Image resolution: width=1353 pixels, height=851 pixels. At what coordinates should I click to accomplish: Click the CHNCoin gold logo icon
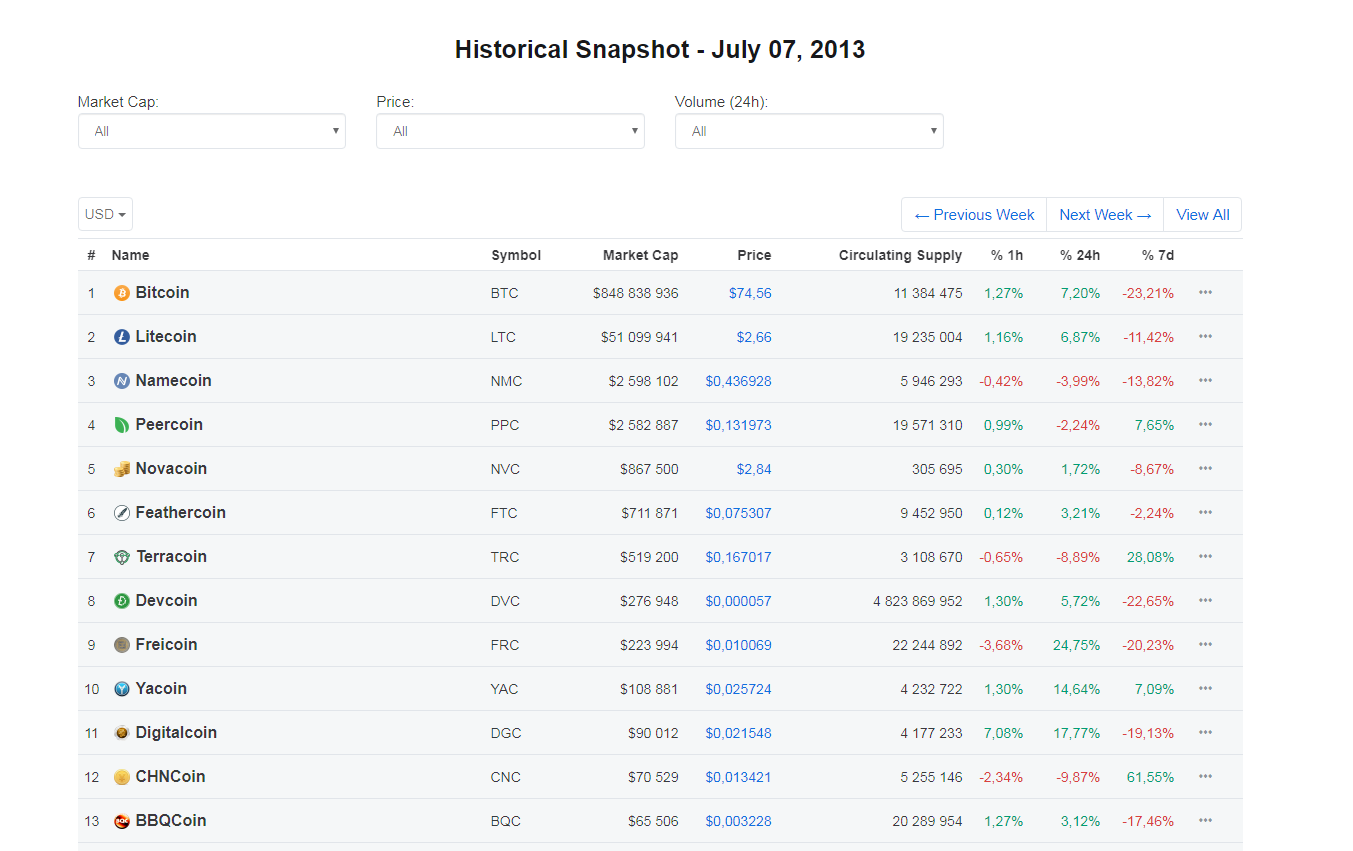(122, 777)
